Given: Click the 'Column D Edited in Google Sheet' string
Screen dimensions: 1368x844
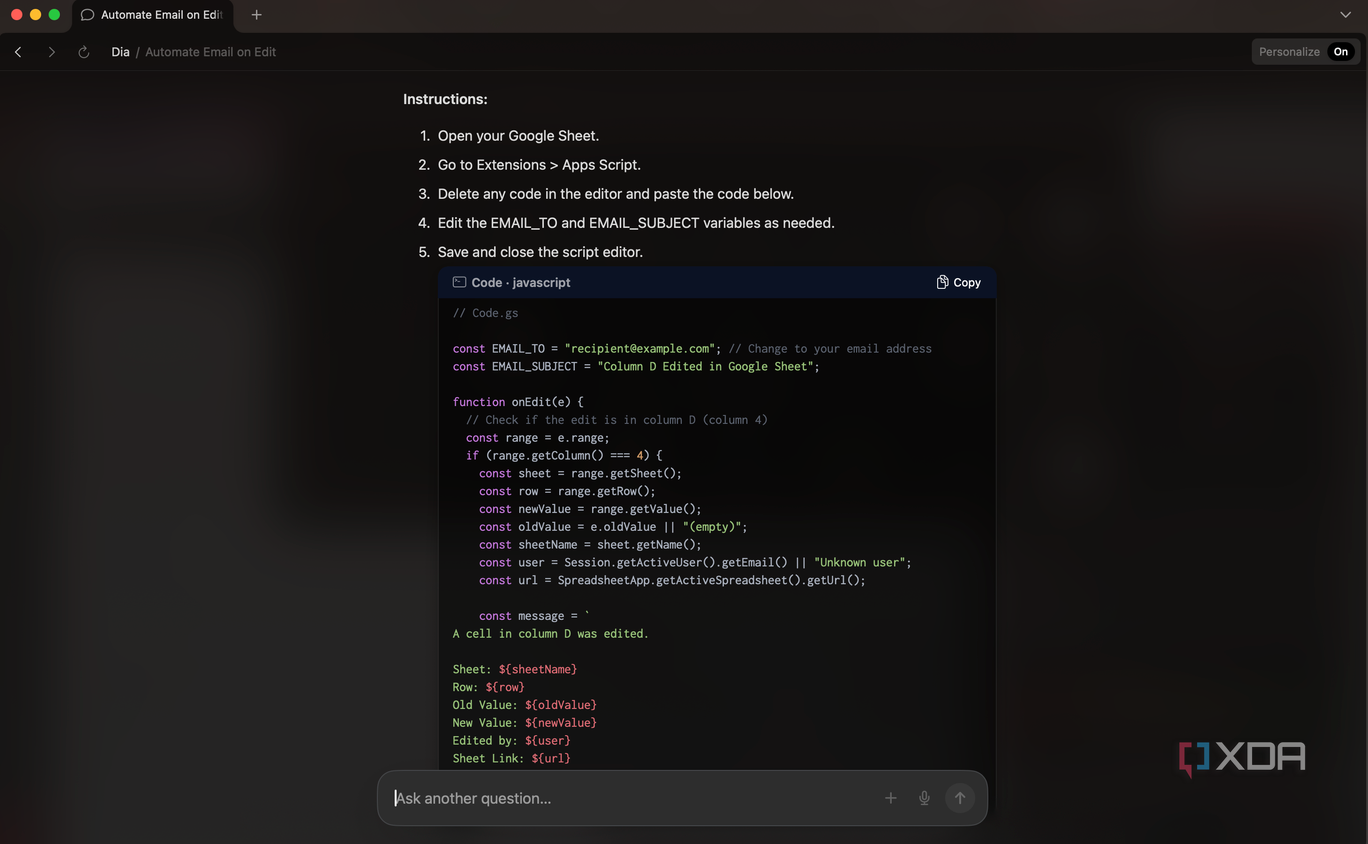Looking at the screenshot, I should pos(705,367).
